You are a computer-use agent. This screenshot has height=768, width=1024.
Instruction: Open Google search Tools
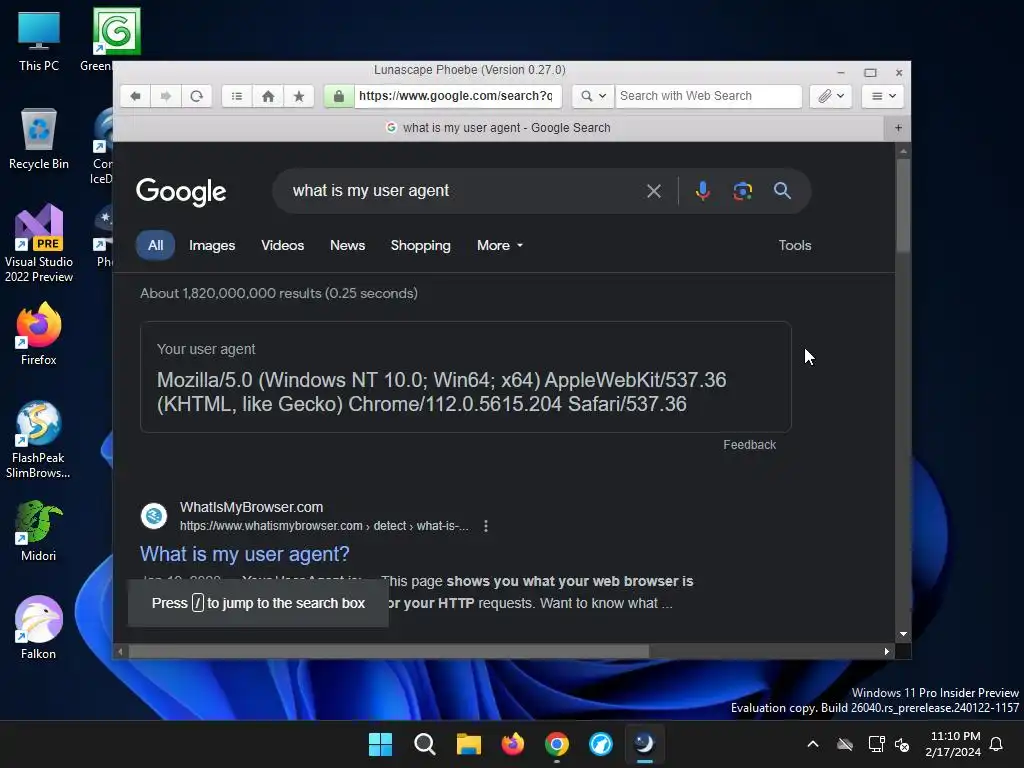point(795,246)
